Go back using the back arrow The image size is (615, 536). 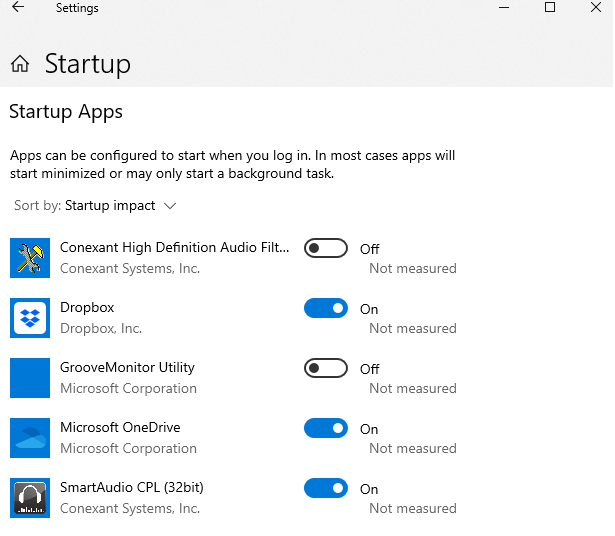click(18, 7)
